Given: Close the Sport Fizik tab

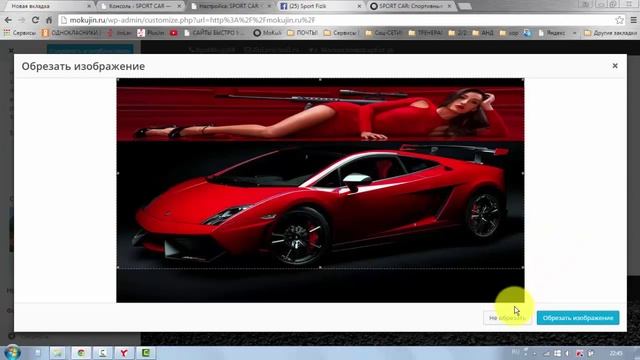Looking at the screenshot, I should click(x=359, y=6).
